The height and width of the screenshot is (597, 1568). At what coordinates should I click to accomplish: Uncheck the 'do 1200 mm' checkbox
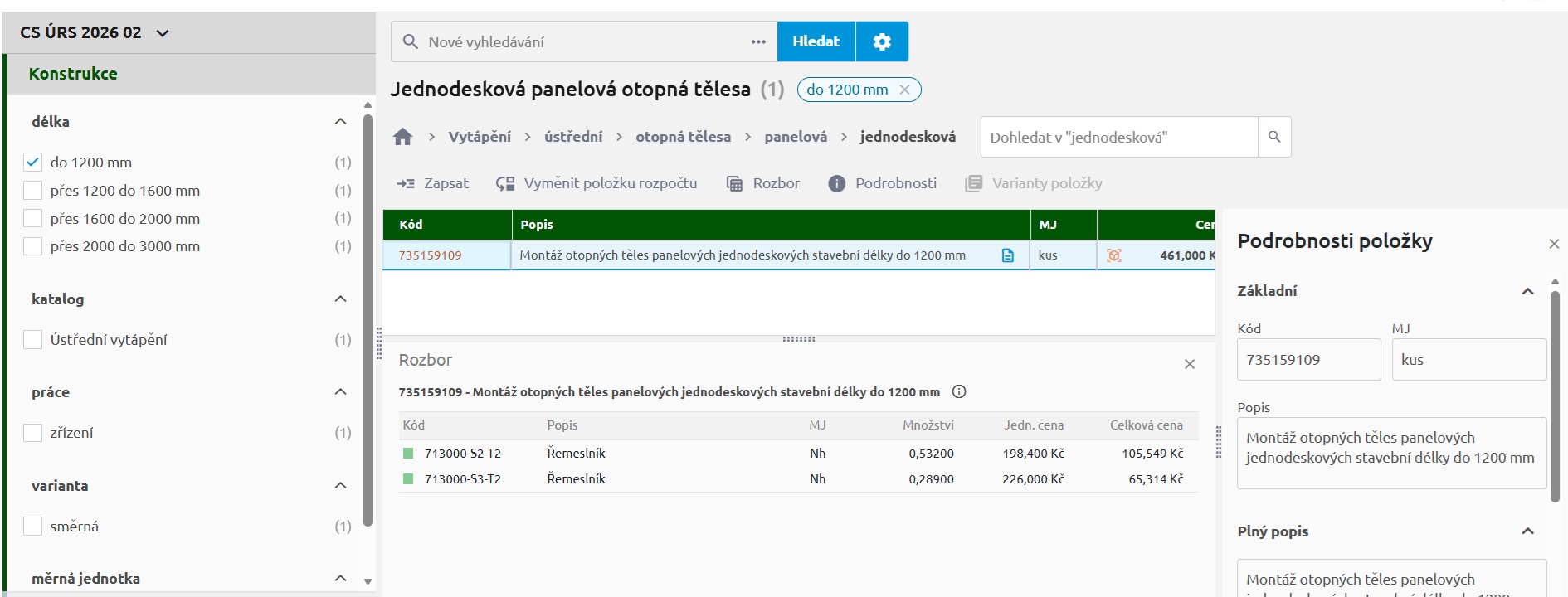point(33,163)
